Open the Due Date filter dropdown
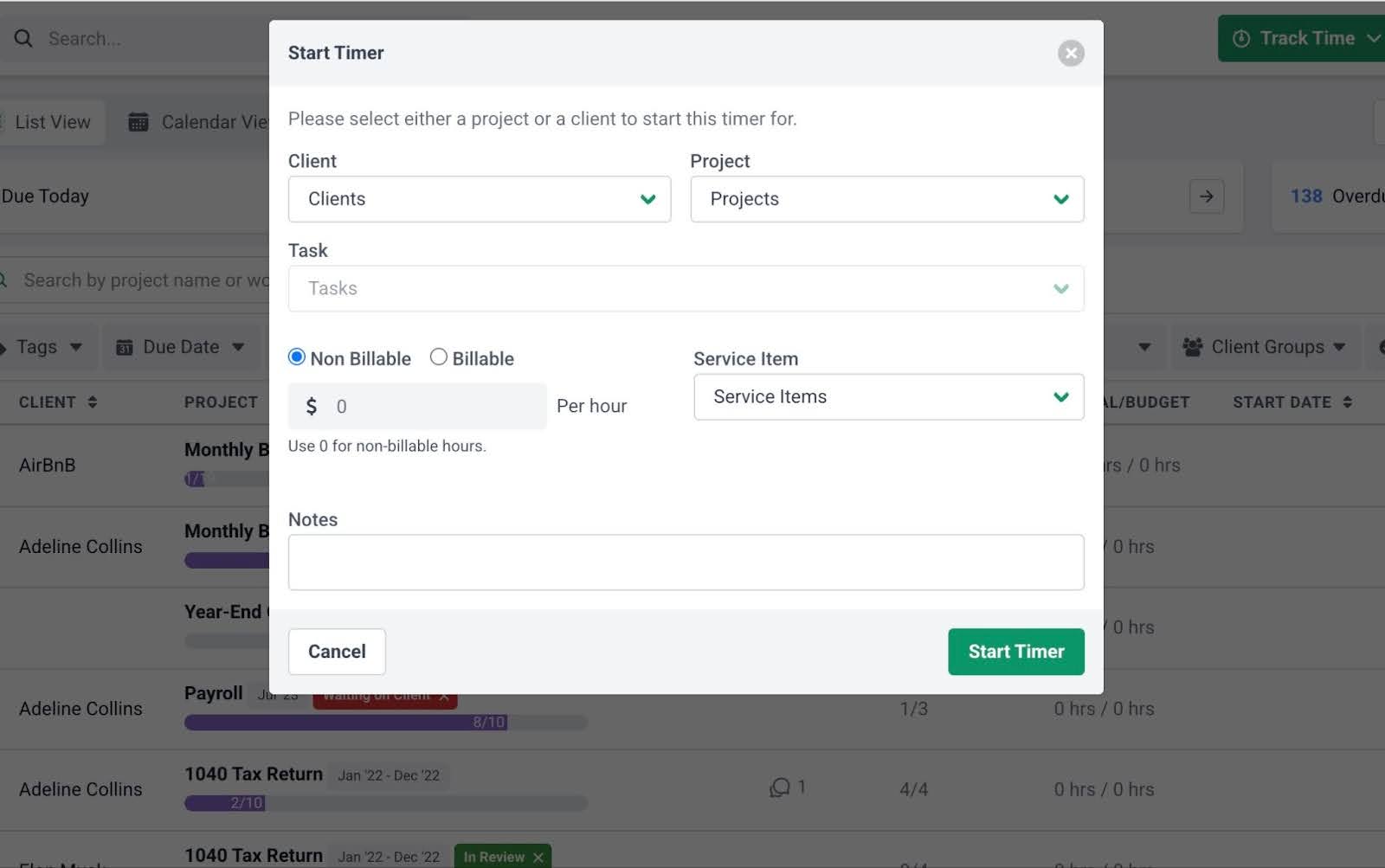Screen dimensions: 1385x868 click(180, 347)
